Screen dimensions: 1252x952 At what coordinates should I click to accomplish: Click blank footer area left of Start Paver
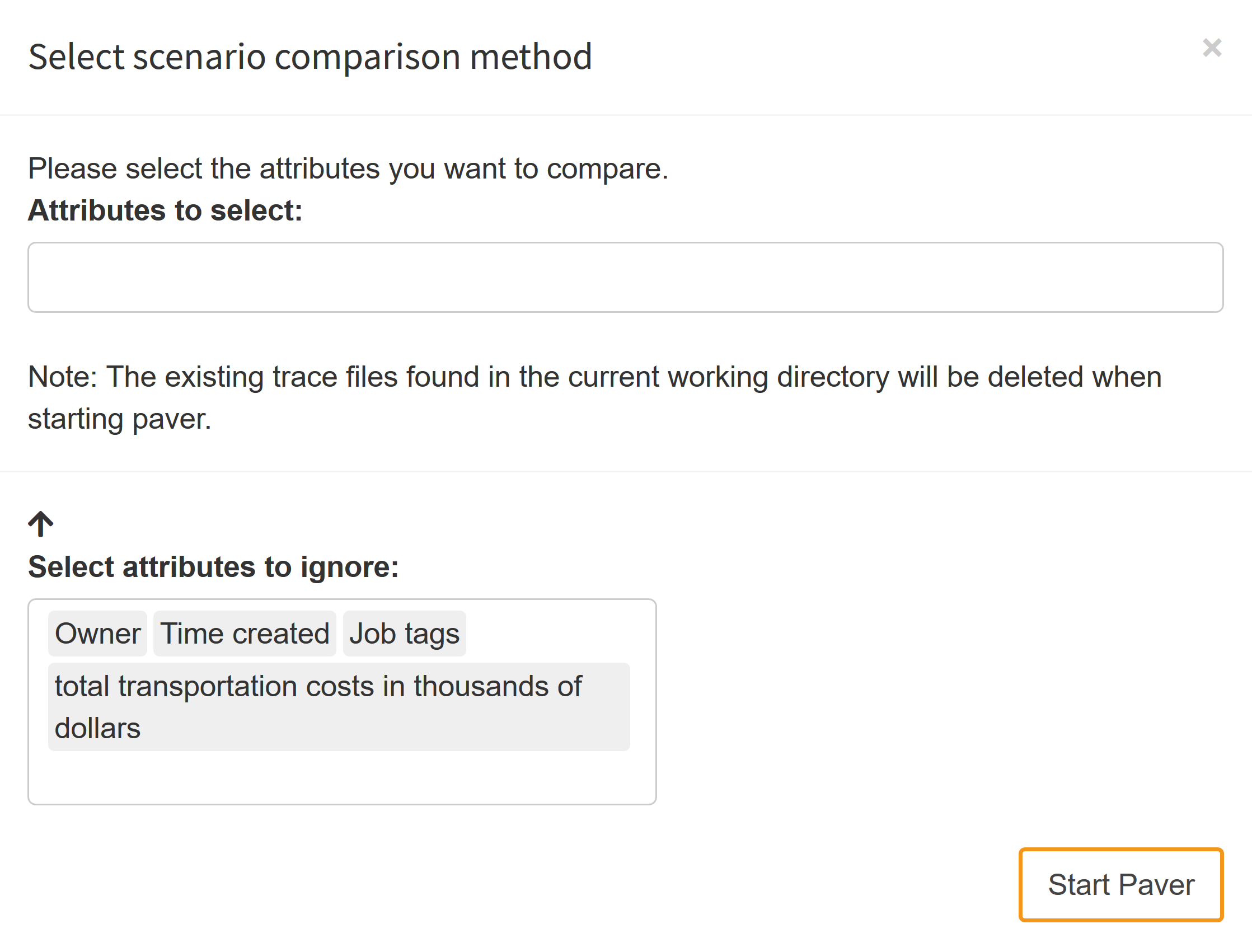510,884
